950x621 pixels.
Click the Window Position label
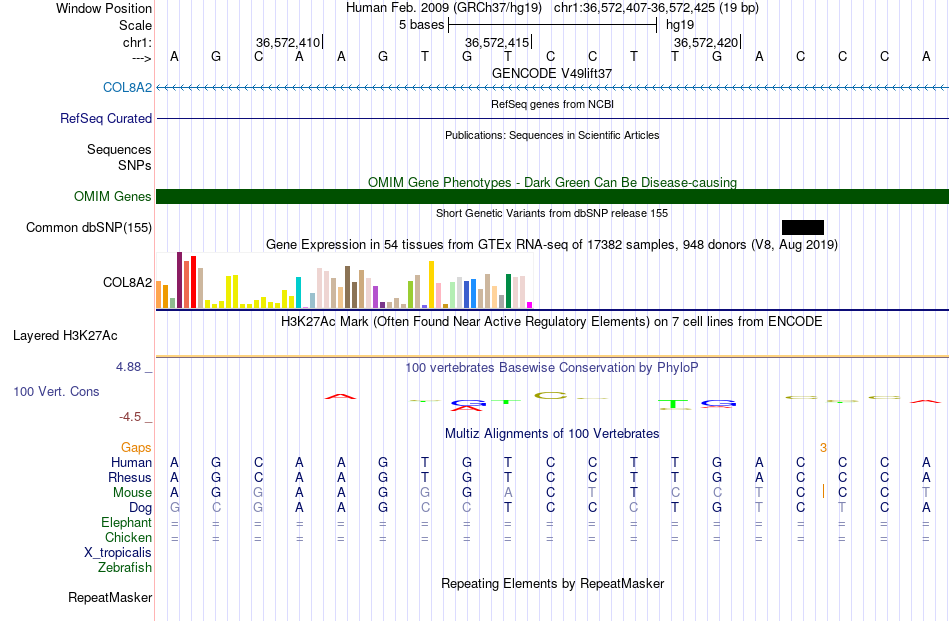pyautogui.click(x=104, y=8)
